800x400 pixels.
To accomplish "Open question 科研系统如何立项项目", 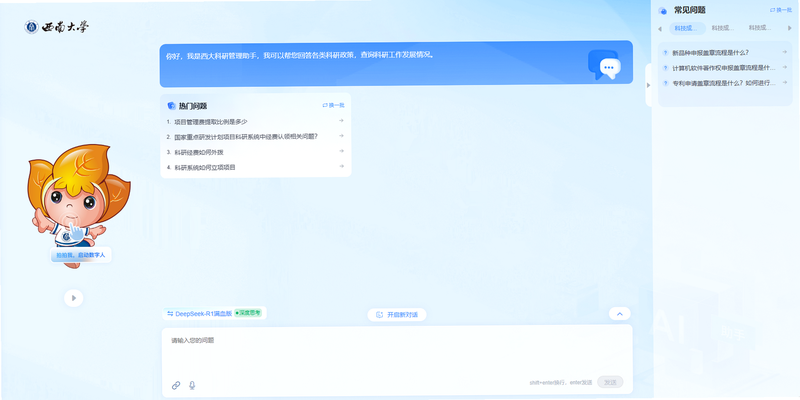I will [205, 167].
